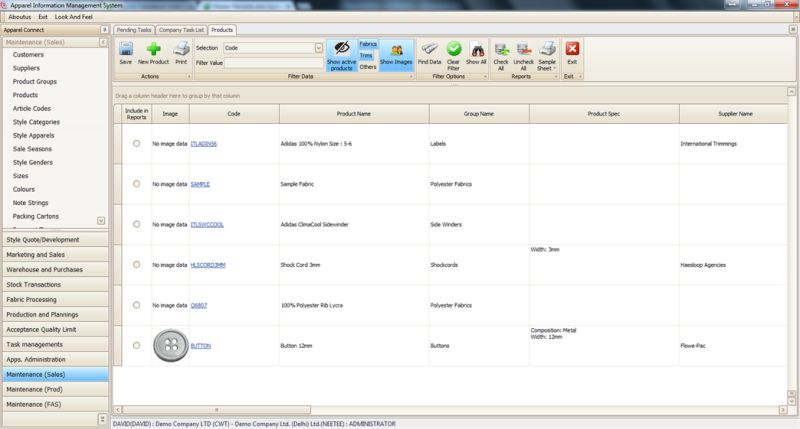
Task: Select radio button for 100% Polyester Rib Lycra row
Action: pos(136,305)
